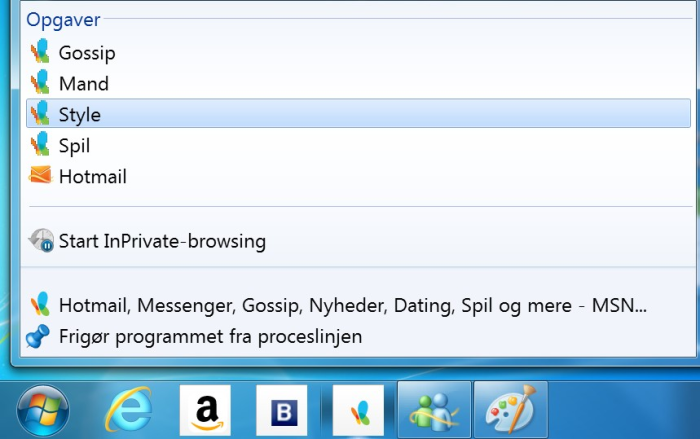Select the highlighted Style task

(358, 113)
